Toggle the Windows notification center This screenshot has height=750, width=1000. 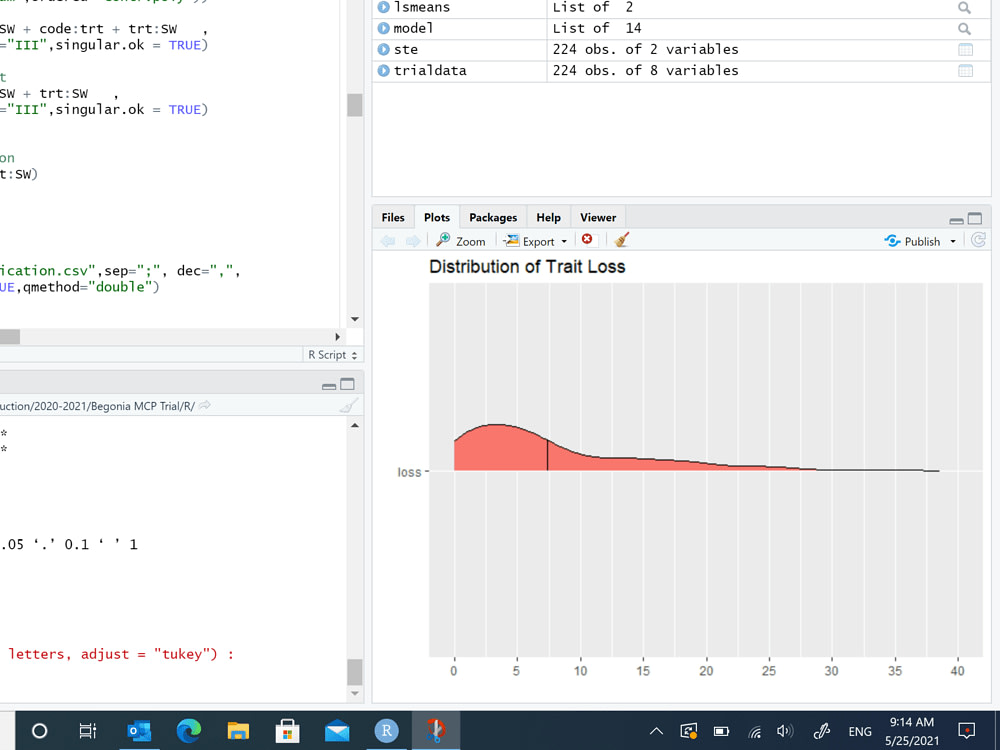point(966,730)
